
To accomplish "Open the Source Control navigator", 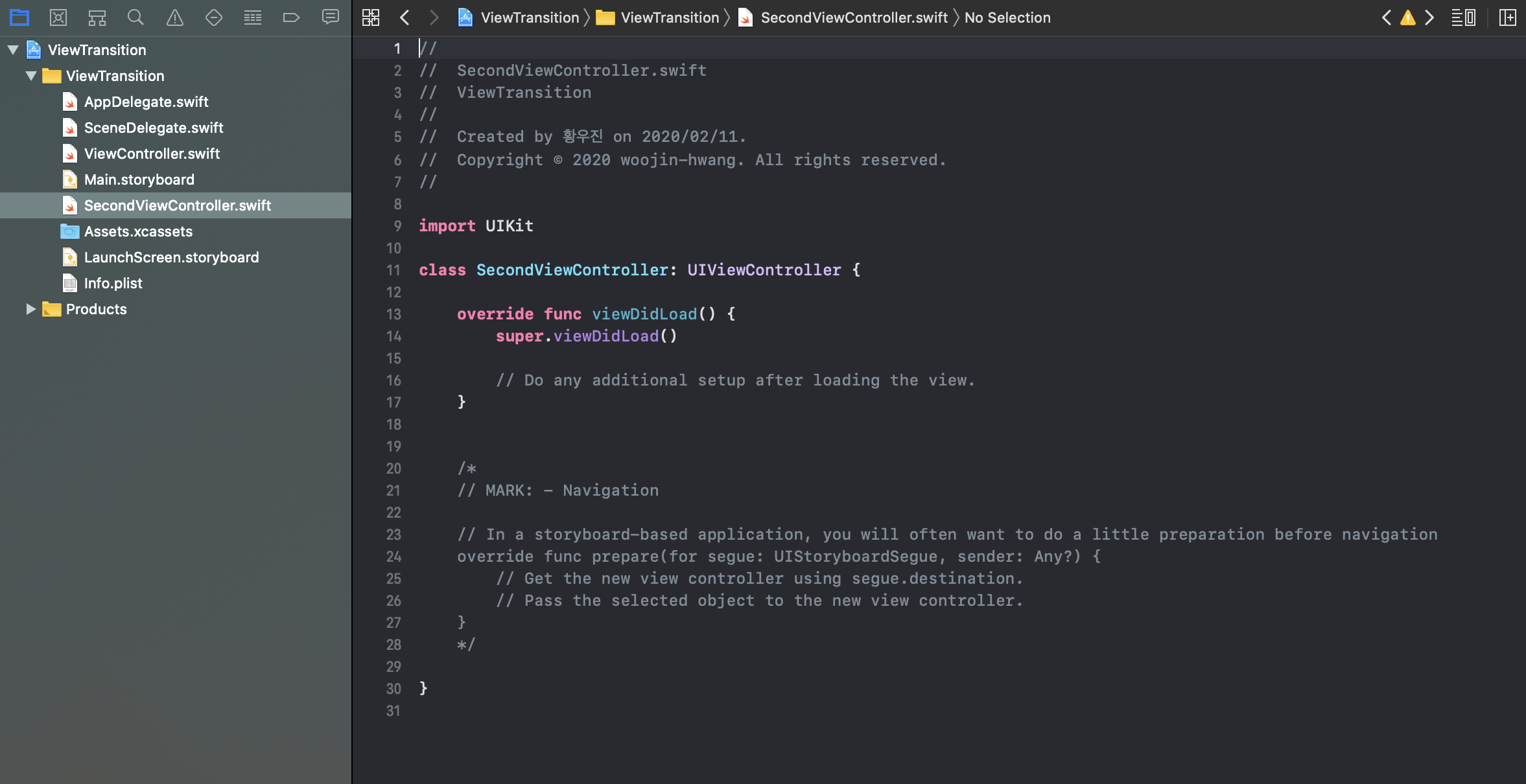I will [58, 17].
